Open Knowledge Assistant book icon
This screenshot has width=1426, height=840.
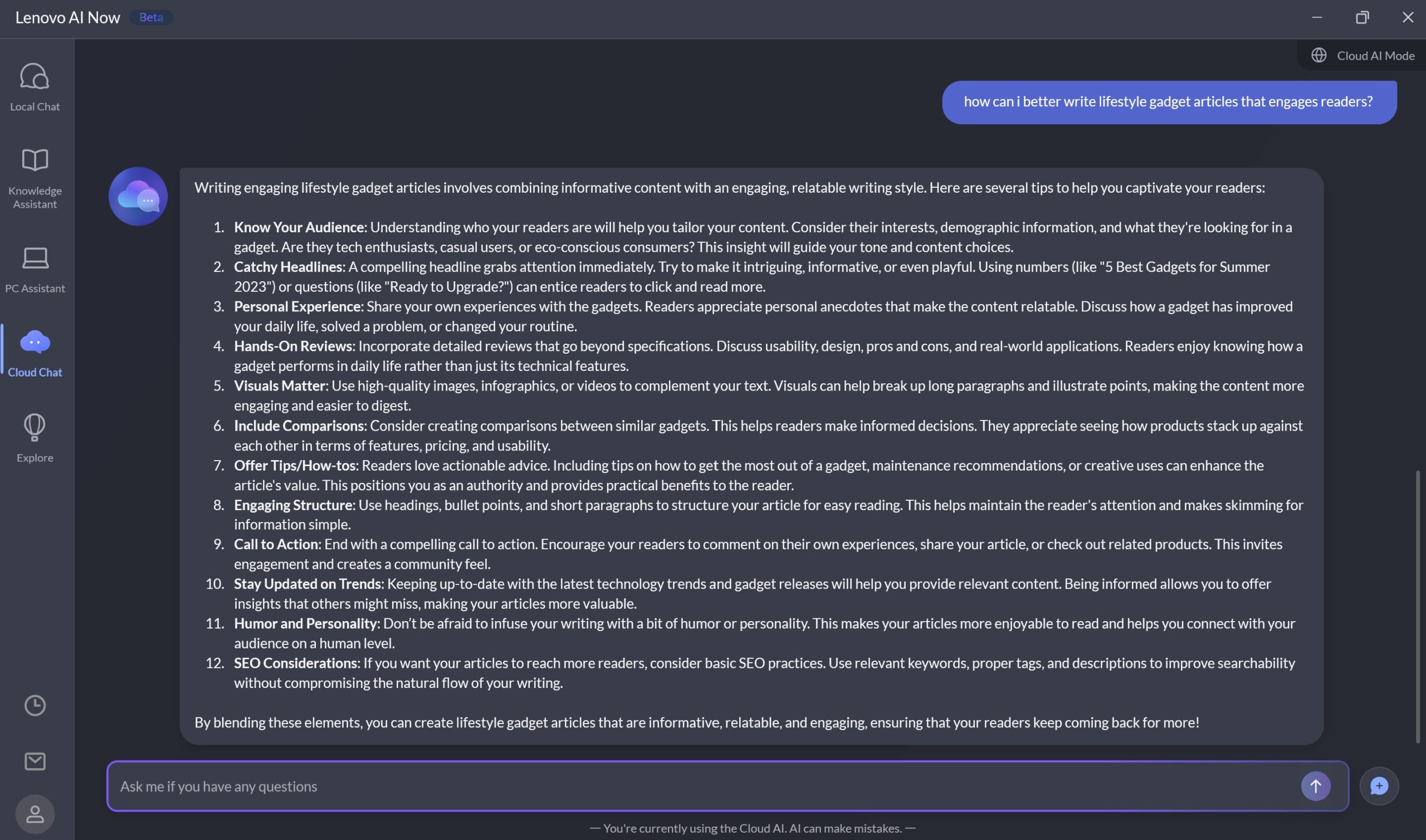coord(35,160)
